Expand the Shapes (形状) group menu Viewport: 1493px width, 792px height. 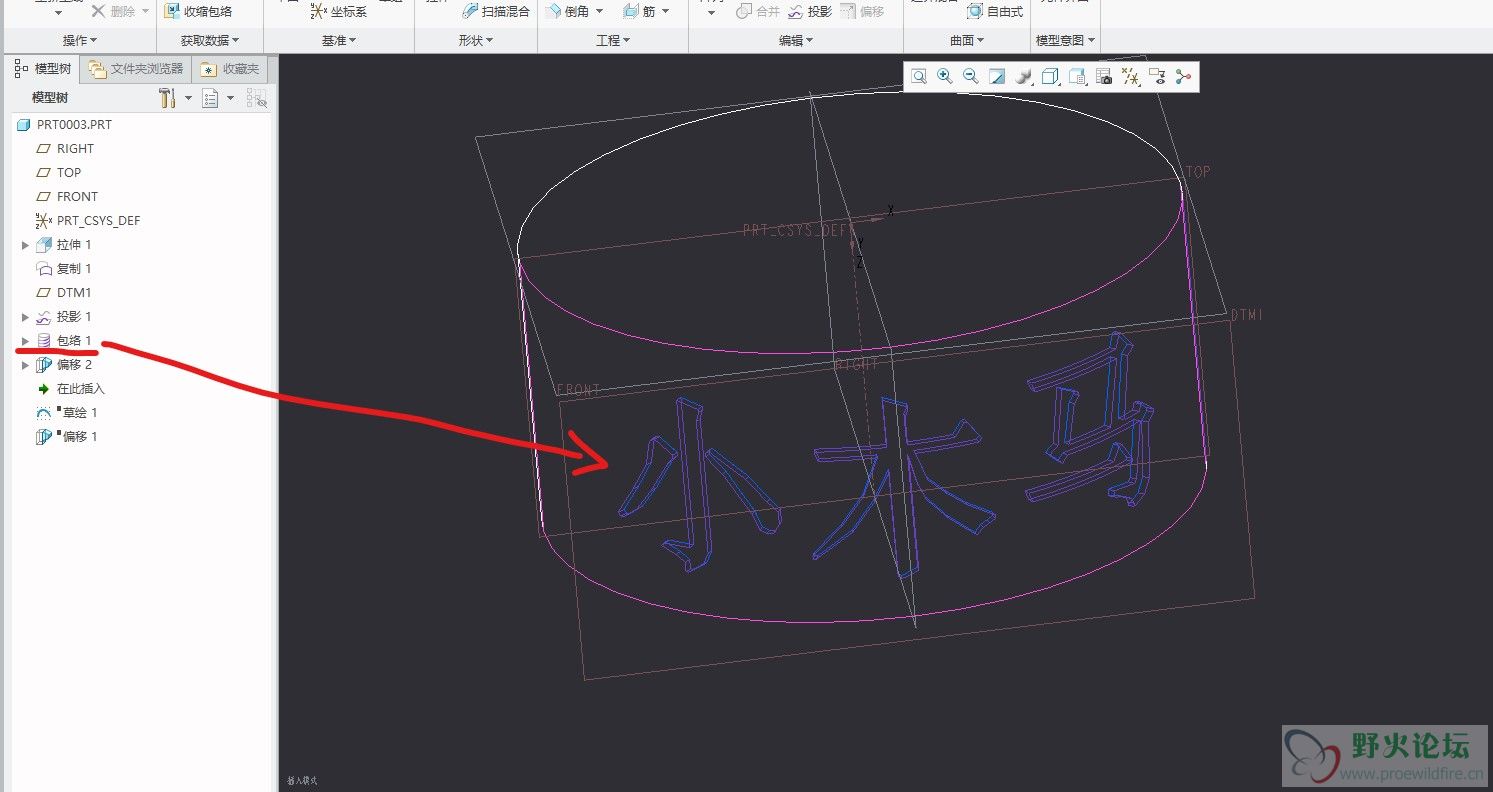[x=476, y=40]
